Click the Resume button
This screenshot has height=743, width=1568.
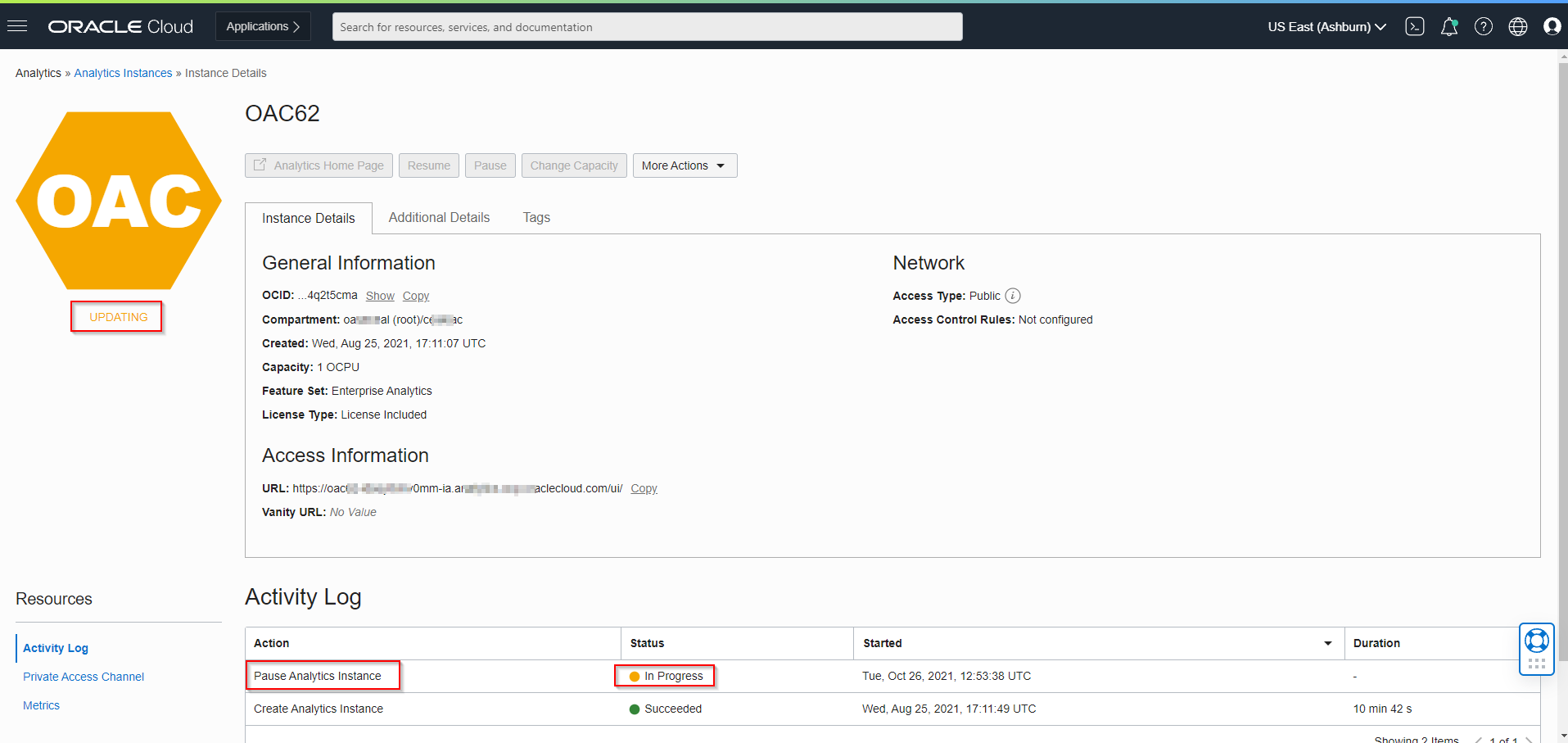click(x=429, y=165)
